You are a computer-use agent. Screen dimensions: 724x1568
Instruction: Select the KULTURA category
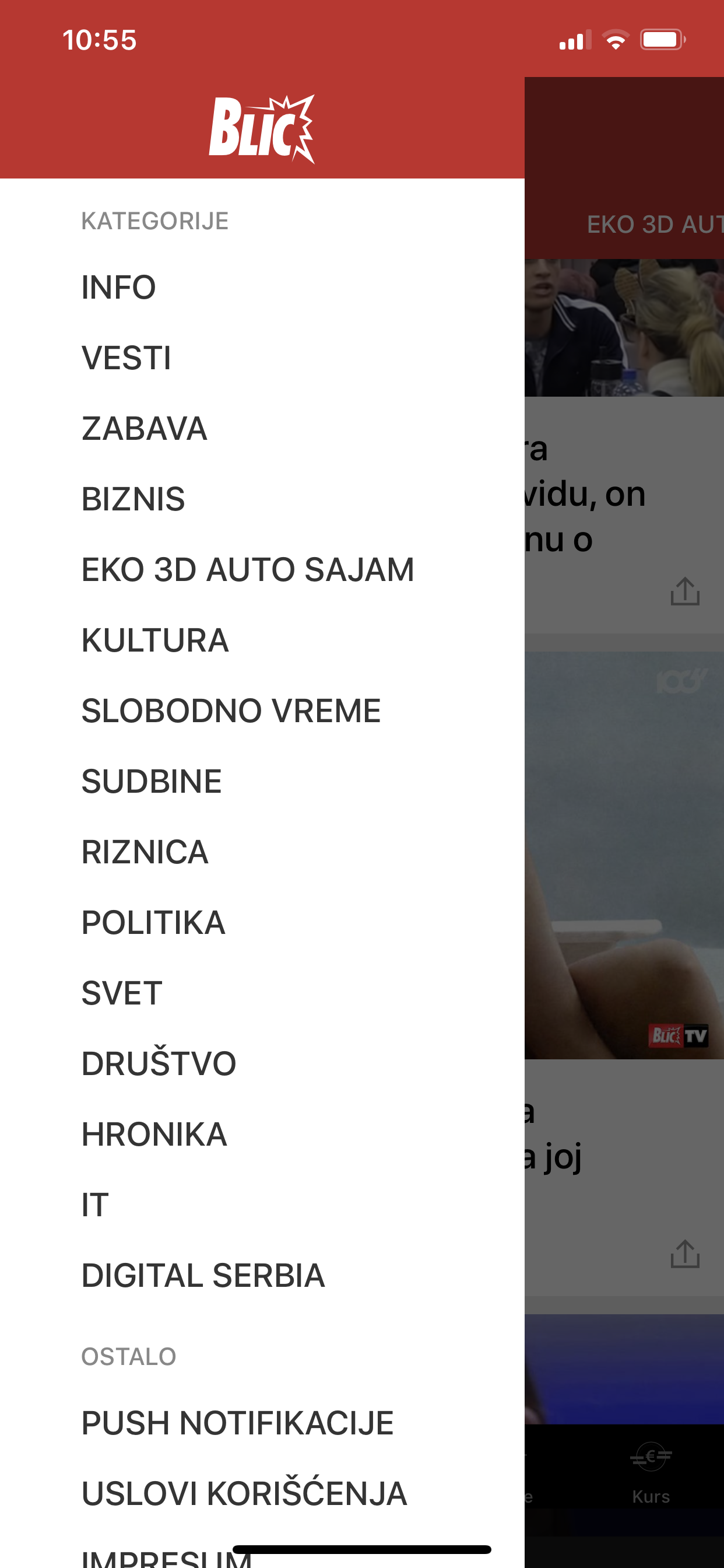(155, 640)
